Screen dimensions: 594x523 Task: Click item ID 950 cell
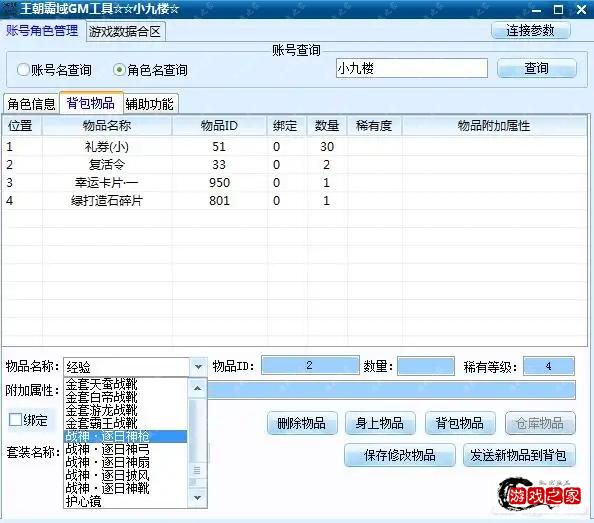(219, 183)
